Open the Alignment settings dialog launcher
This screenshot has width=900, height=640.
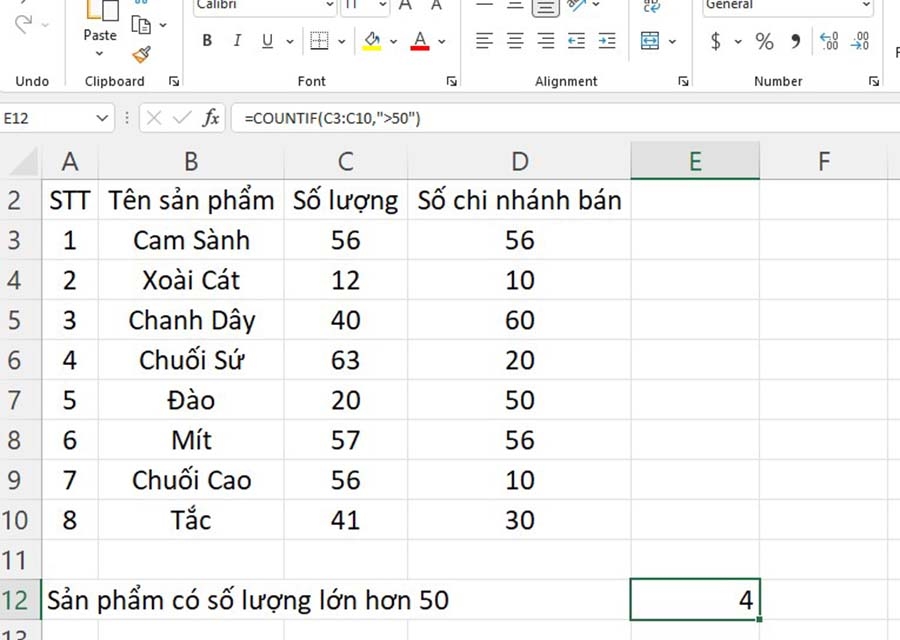pyautogui.click(x=683, y=82)
